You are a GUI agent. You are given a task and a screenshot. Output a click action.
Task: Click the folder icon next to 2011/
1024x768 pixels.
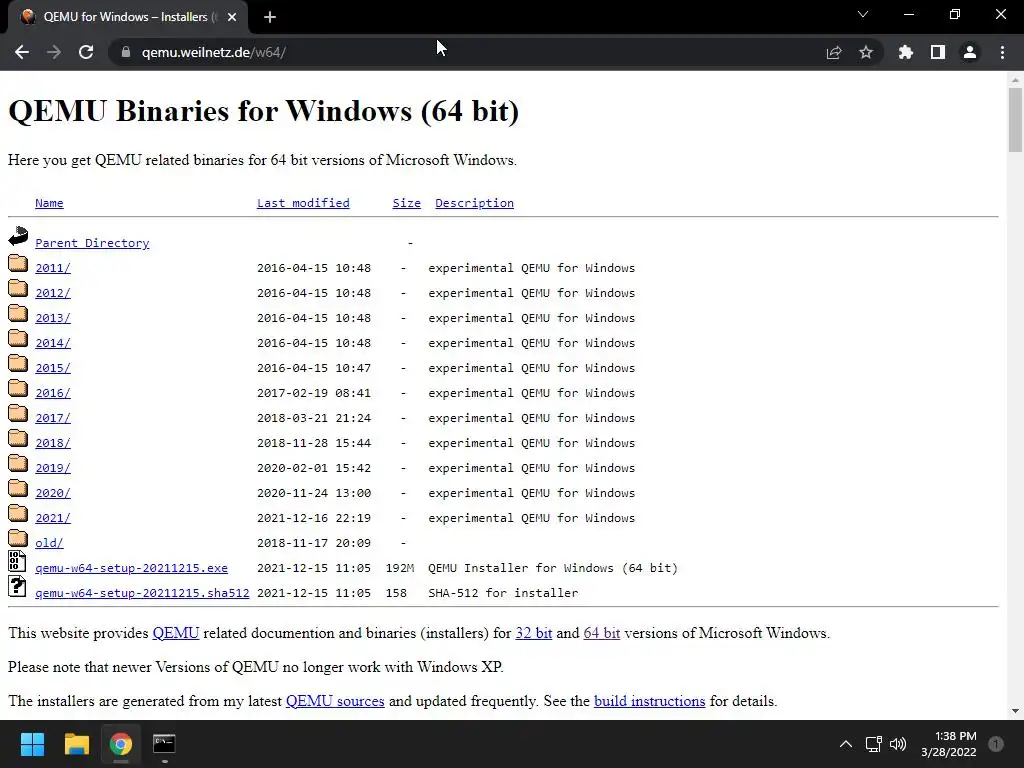[18, 263]
